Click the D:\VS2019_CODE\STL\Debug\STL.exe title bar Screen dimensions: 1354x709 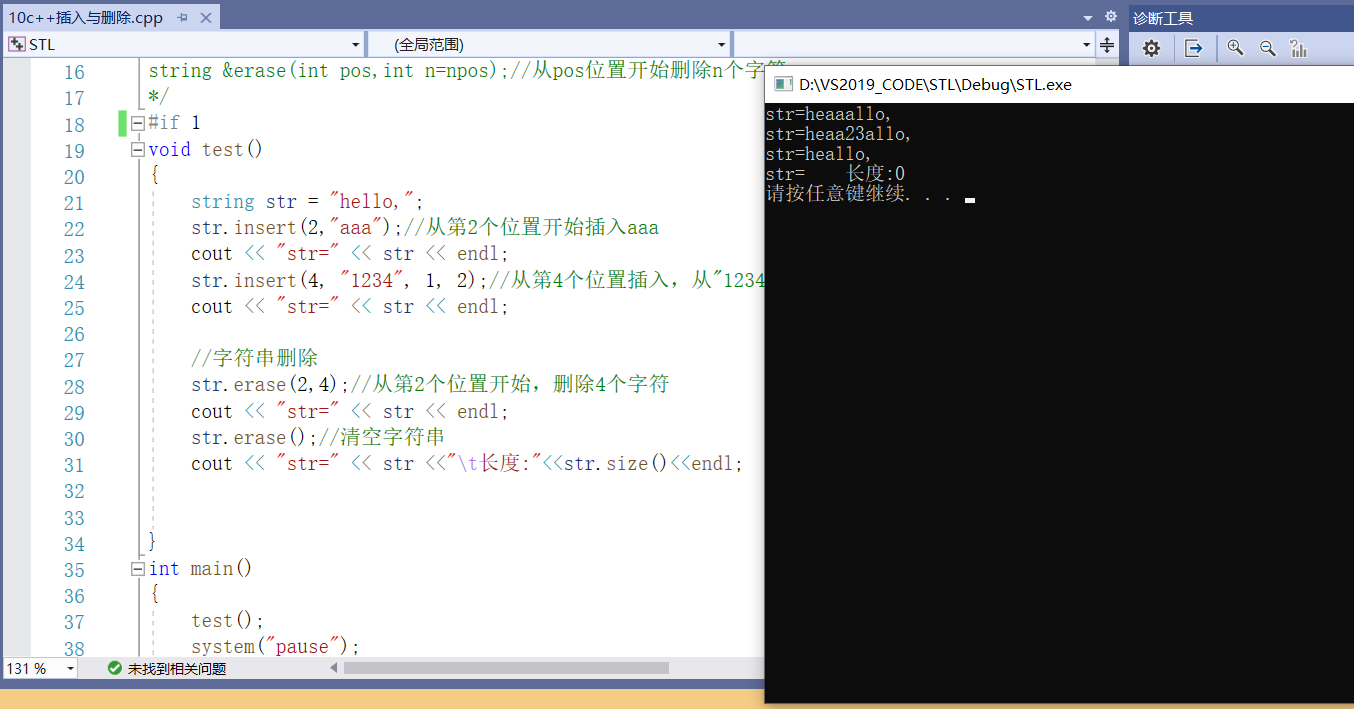tap(935, 85)
